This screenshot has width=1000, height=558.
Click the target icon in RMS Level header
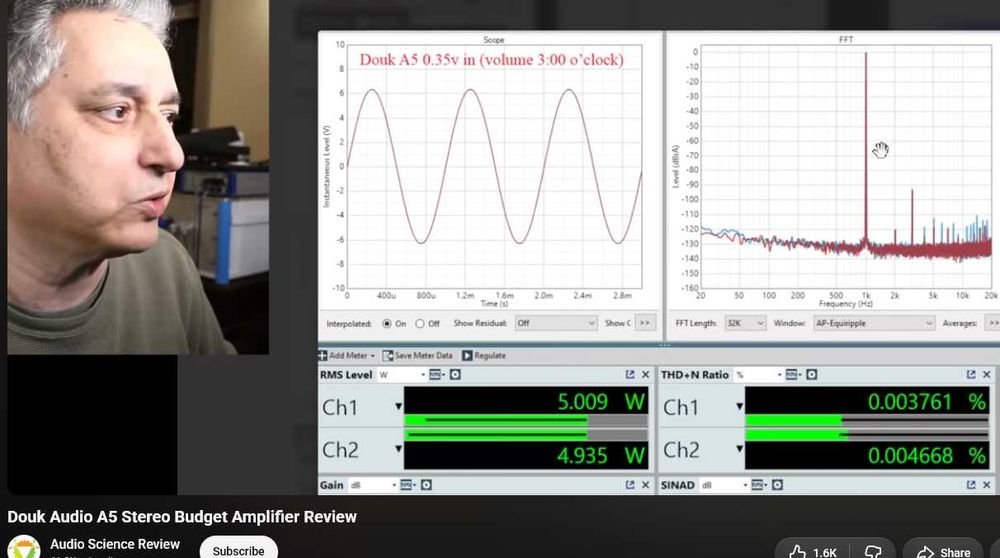pos(455,375)
